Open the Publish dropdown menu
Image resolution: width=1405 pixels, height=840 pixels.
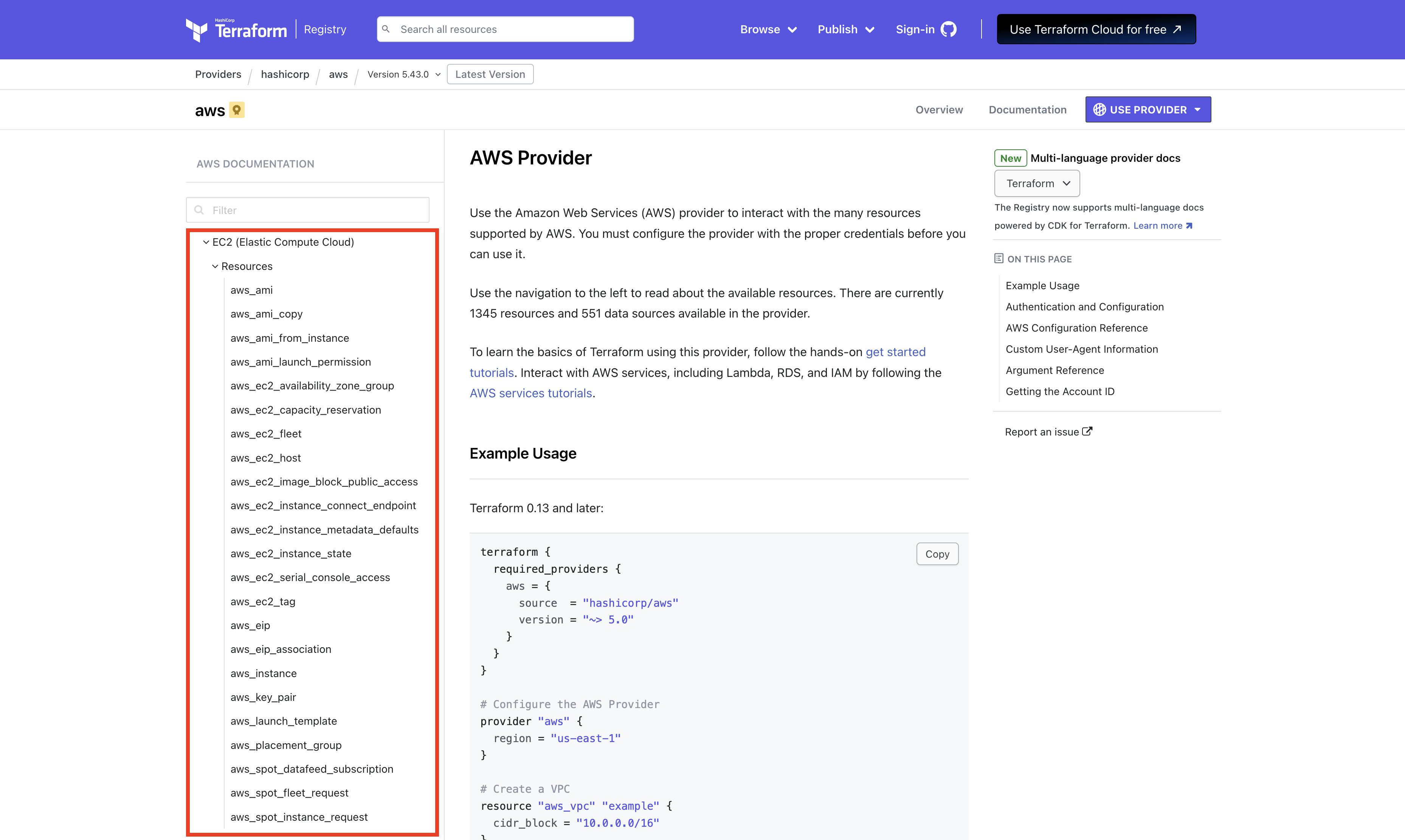coord(846,29)
